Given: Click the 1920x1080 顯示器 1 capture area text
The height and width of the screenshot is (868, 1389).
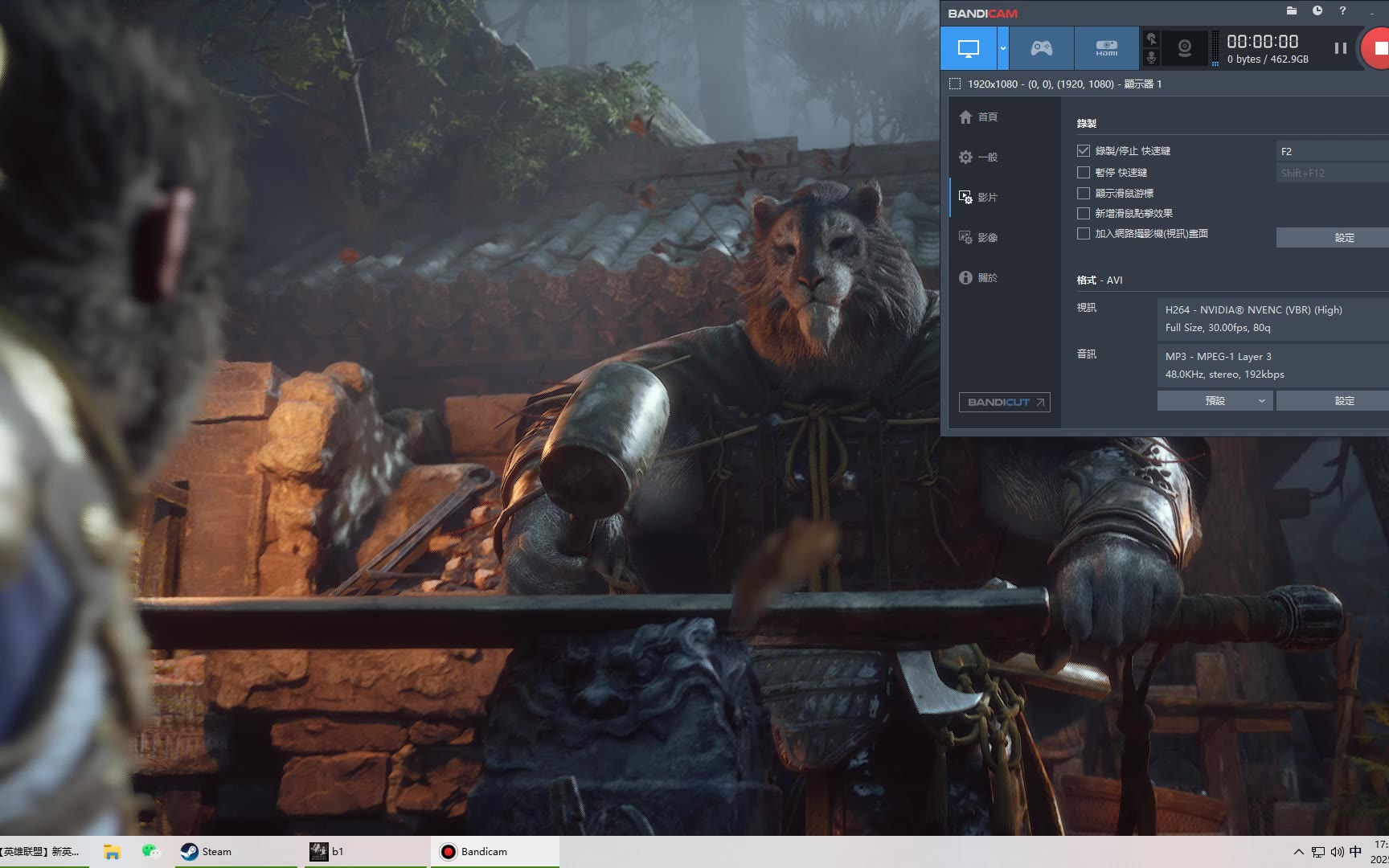Looking at the screenshot, I should coord(1065,84).
